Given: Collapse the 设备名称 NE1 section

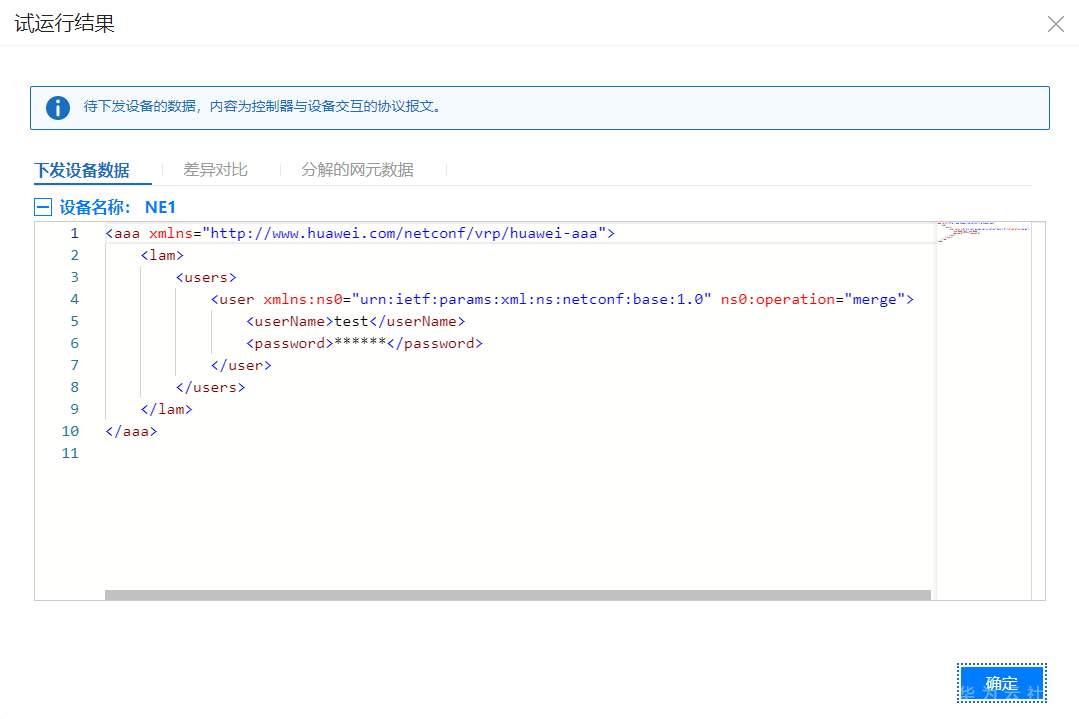Looking at the screenshot, I should (x=43, y=207).
